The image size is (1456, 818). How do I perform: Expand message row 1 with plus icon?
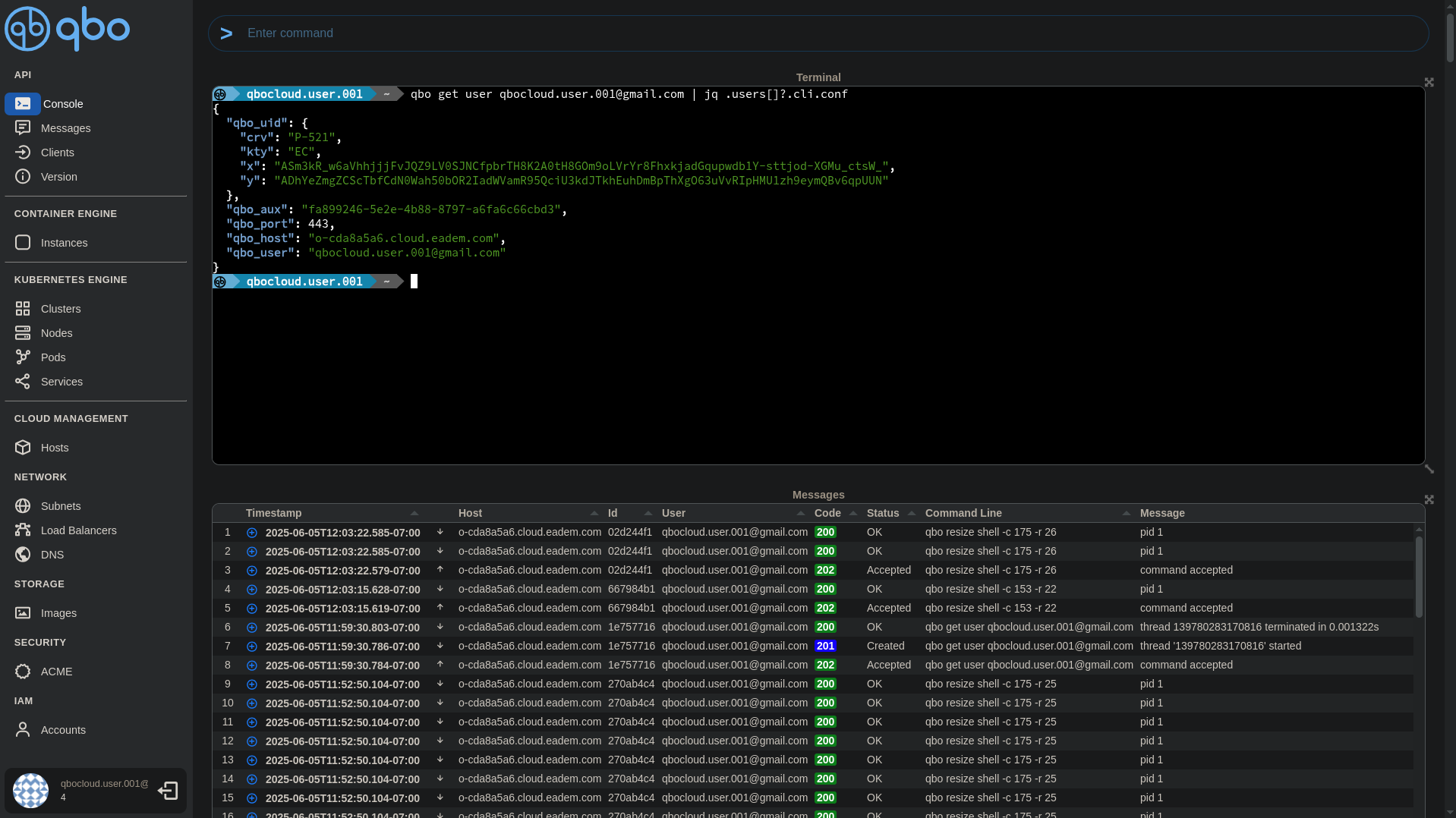click(252, 533)
